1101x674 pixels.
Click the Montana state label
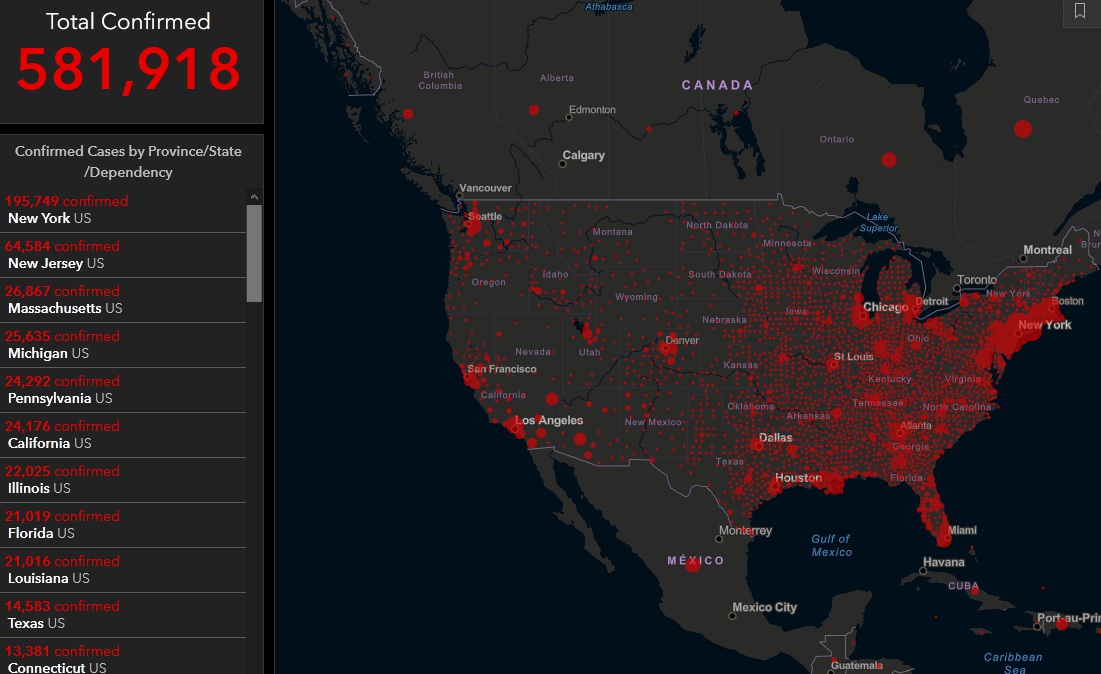pyautogui.click(x=612, y=232)
